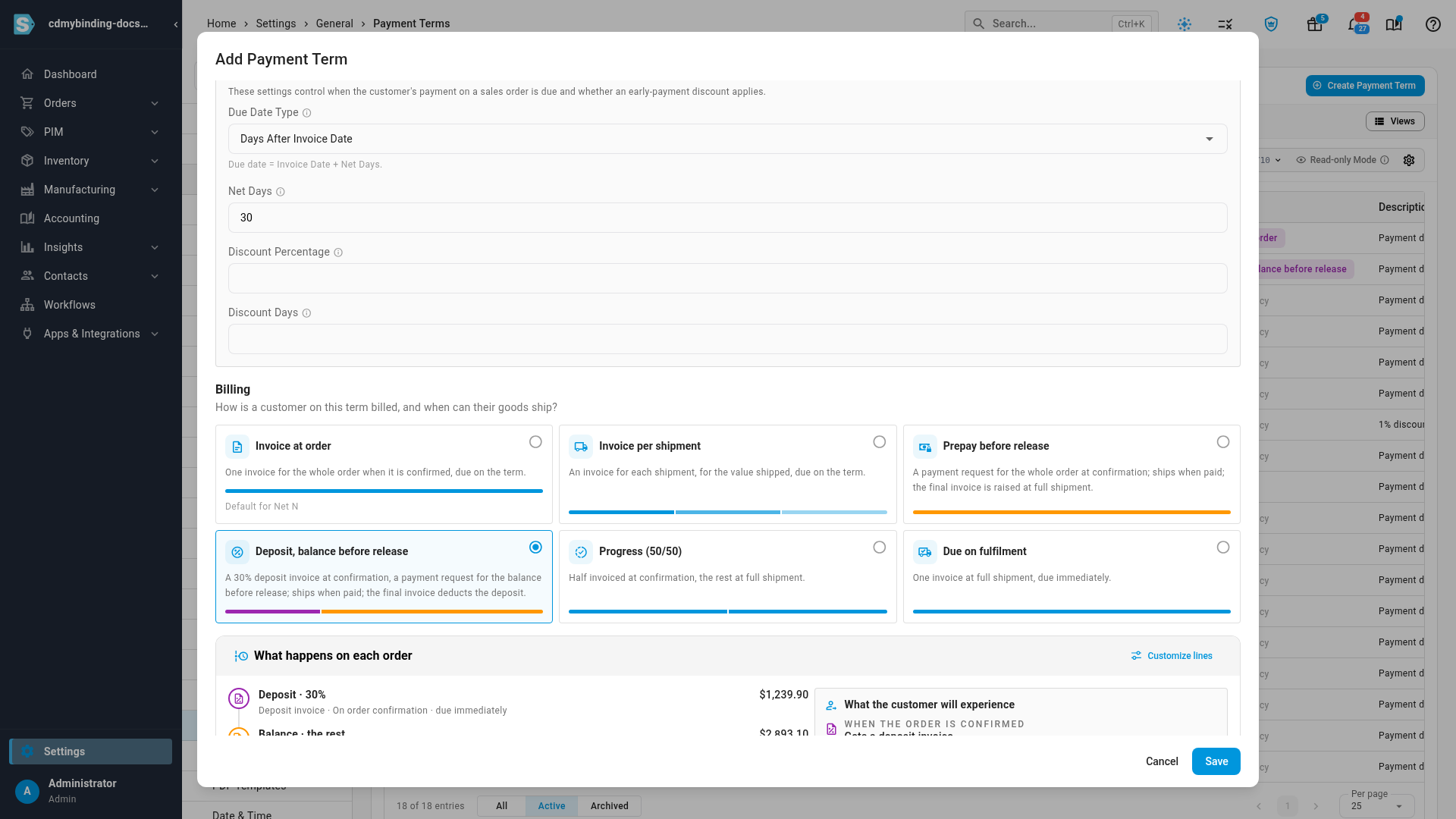Switch to the Active tab

[551, 806]
